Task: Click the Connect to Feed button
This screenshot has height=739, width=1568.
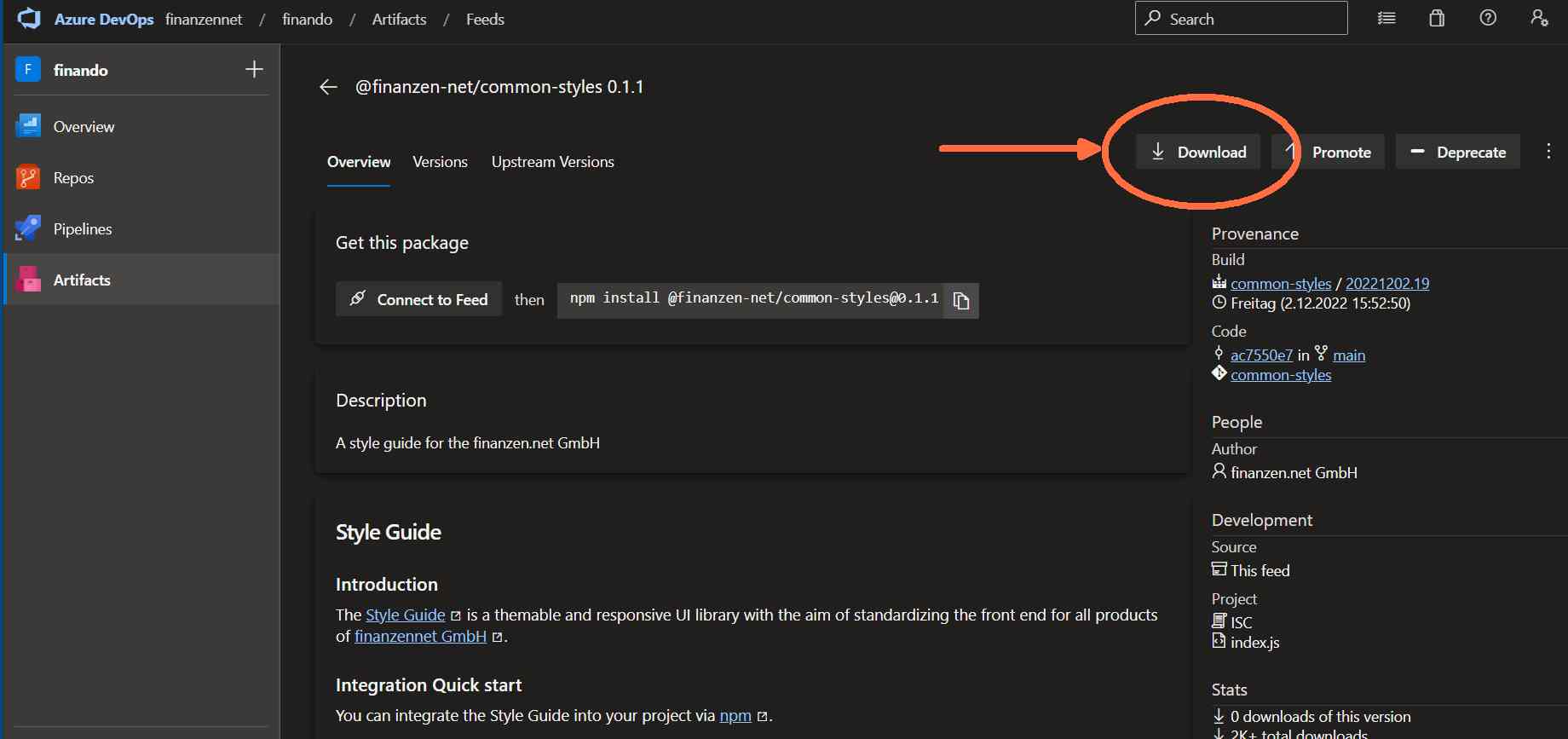Action: click(418, 299)
